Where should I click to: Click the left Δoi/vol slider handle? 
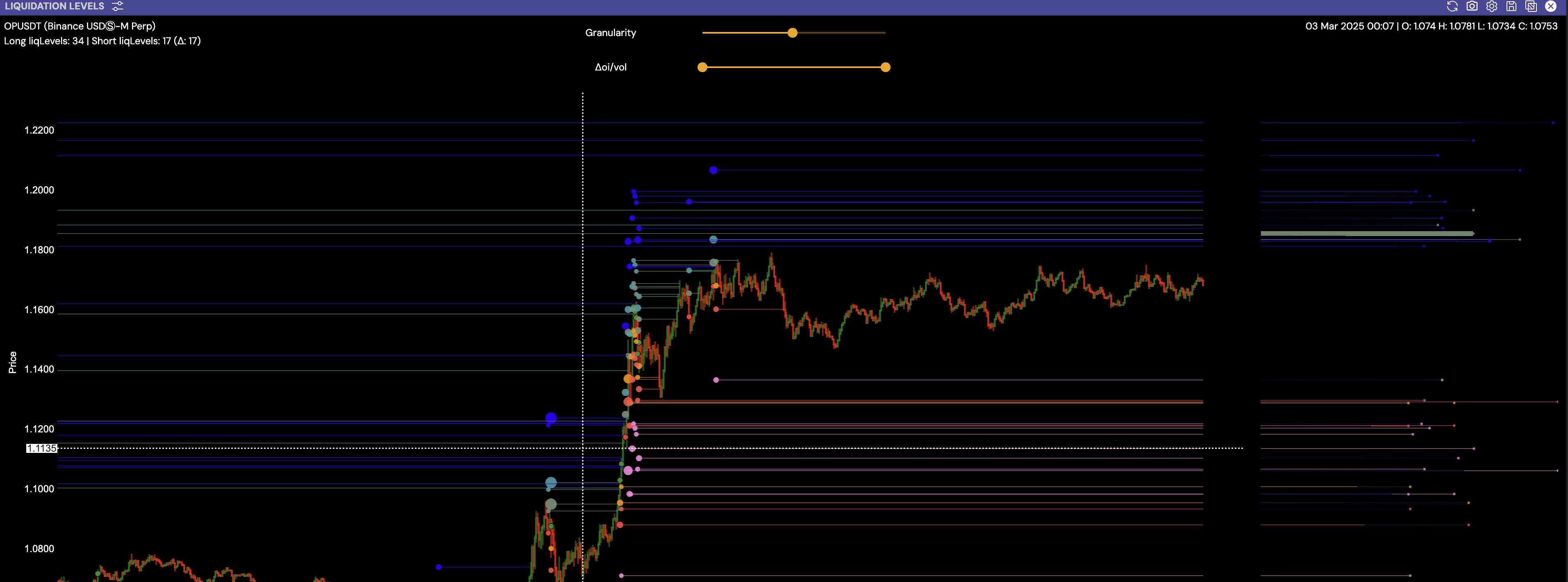point(702,67)
